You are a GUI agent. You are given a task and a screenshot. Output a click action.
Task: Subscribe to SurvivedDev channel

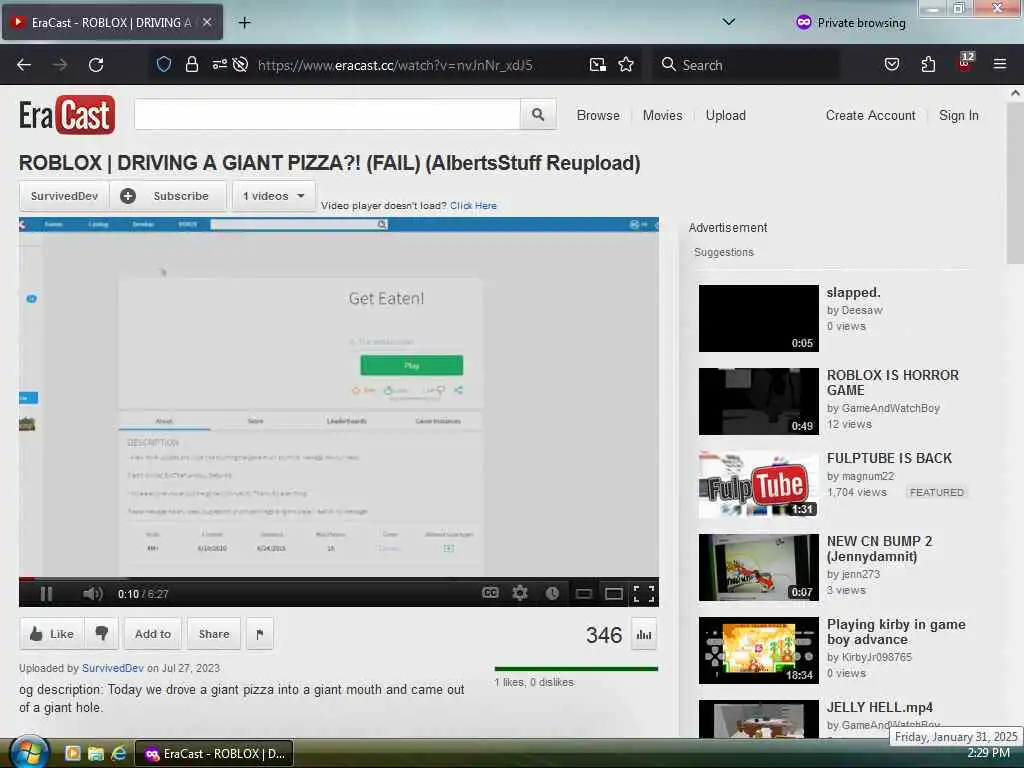(168, 196)
